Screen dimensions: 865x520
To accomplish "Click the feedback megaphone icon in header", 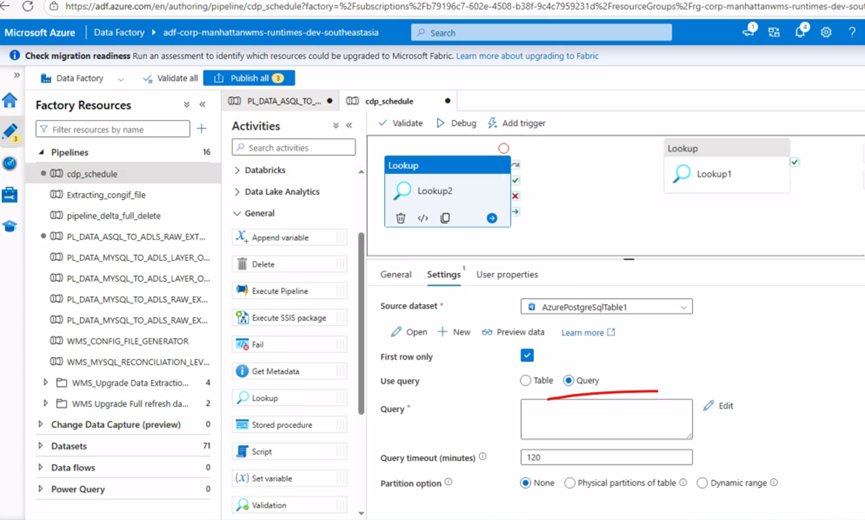I will (749, 31).
